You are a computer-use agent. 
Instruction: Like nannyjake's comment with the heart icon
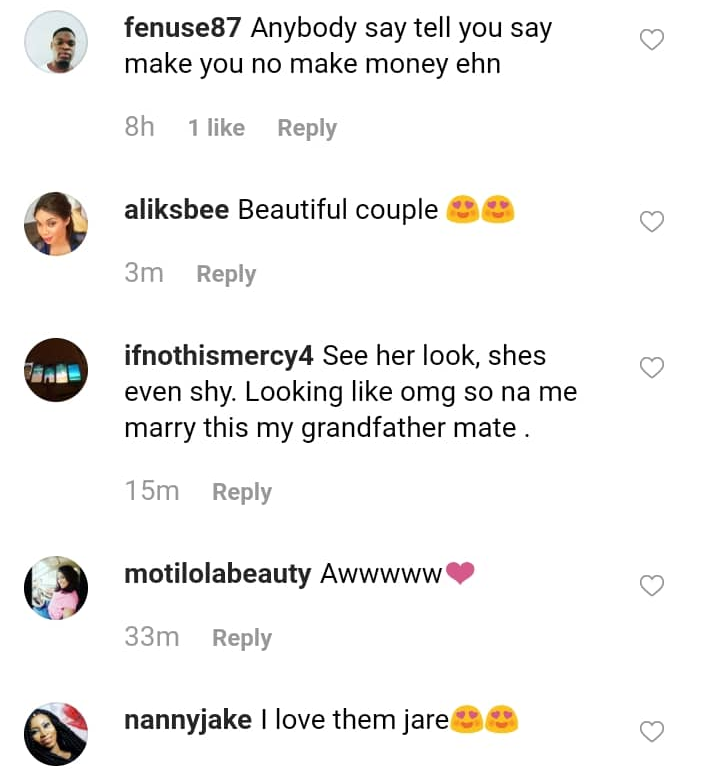click(651, 732)
